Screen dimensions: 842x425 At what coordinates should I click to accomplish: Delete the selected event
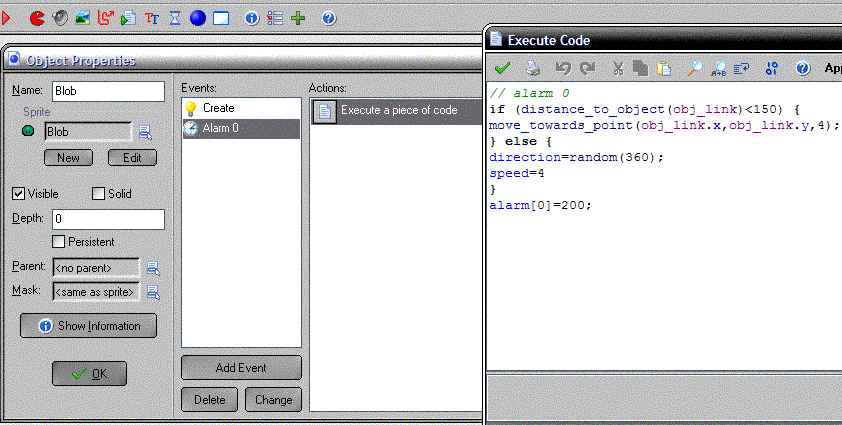pyautogui.click(x=209, y=400)
